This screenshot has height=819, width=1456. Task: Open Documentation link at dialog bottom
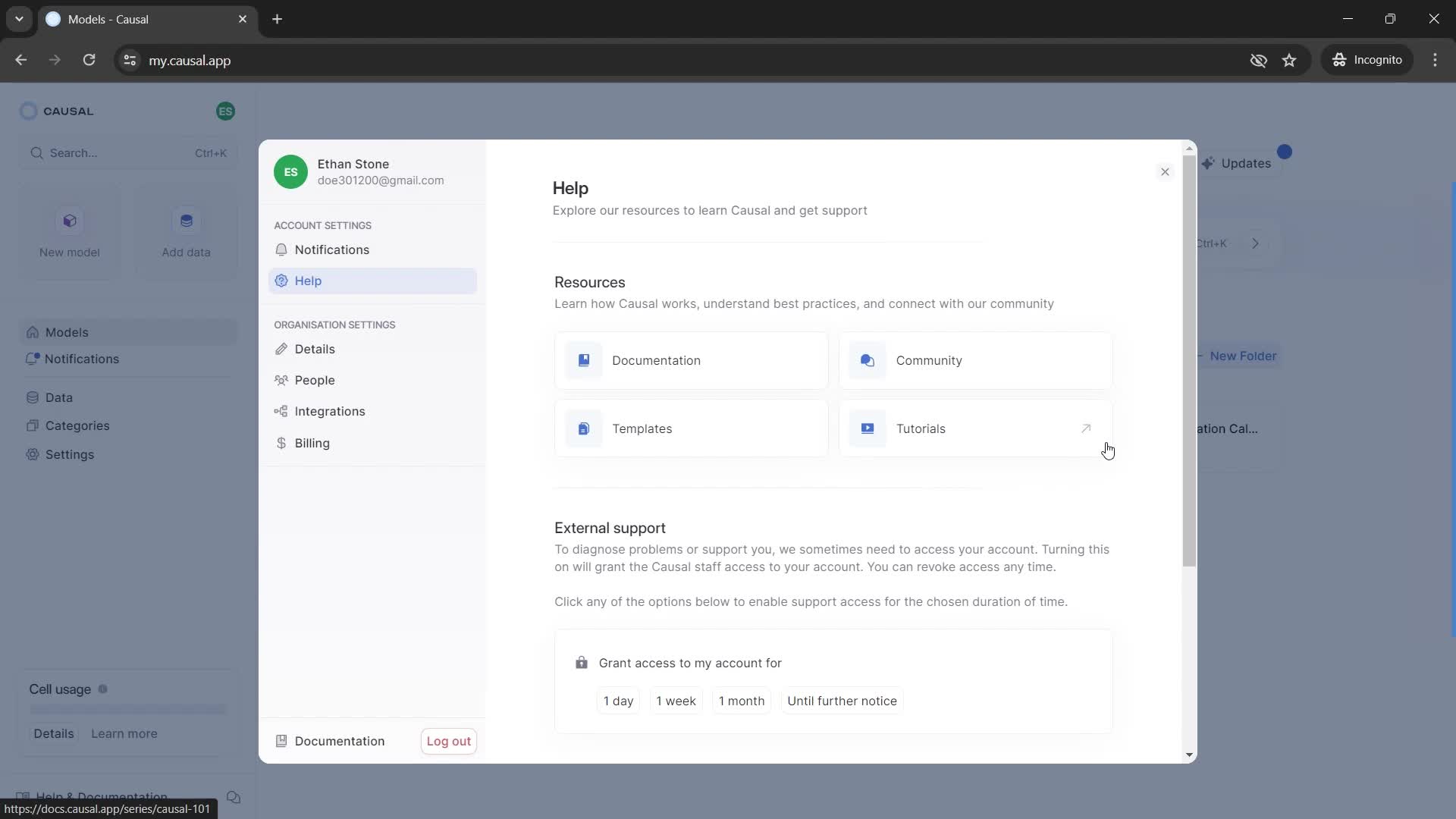point(331,741)
